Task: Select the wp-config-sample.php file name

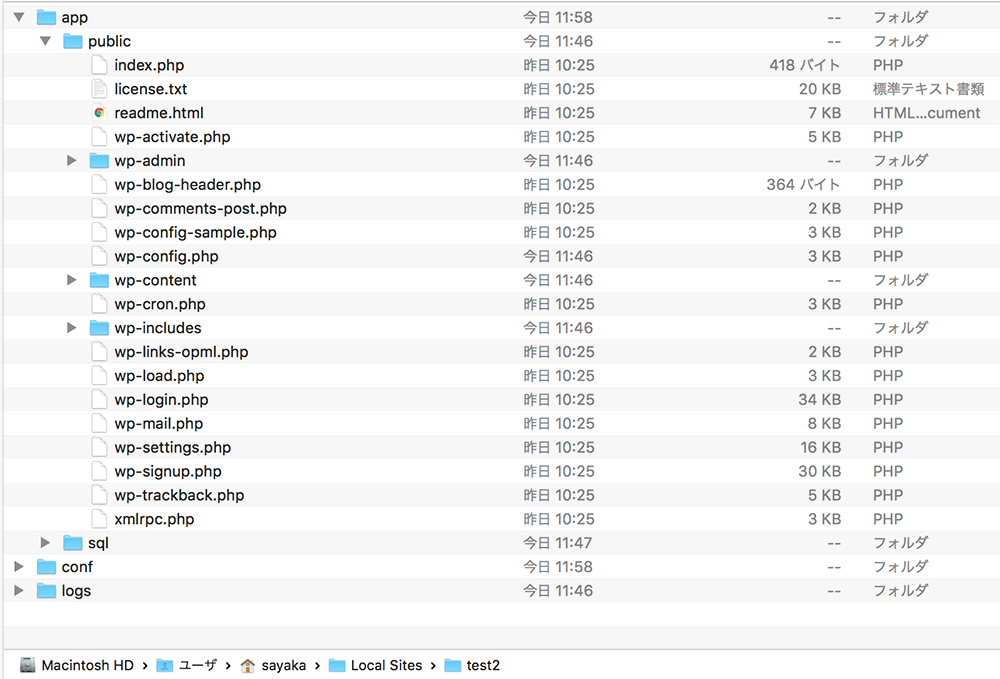Action: coord(195,232)
